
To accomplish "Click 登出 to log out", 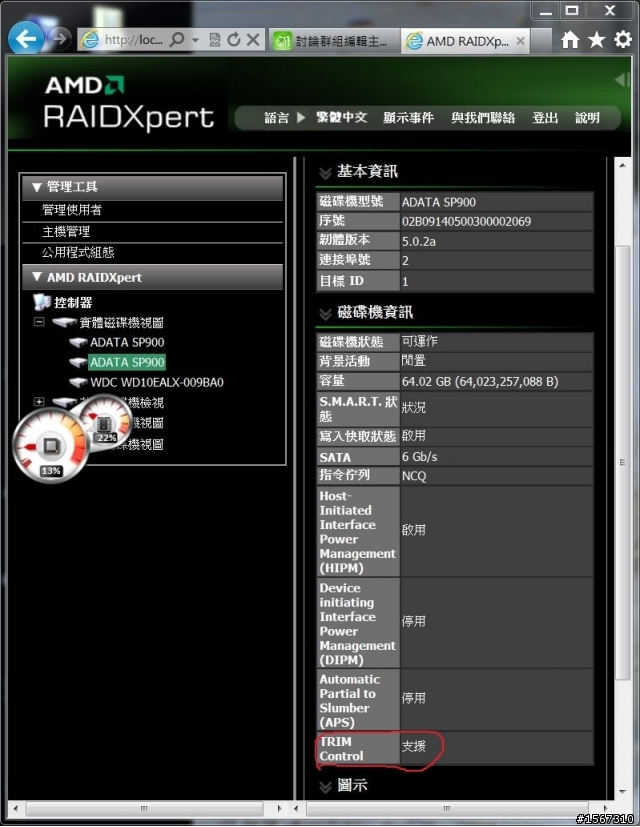I will pos(545,118).
